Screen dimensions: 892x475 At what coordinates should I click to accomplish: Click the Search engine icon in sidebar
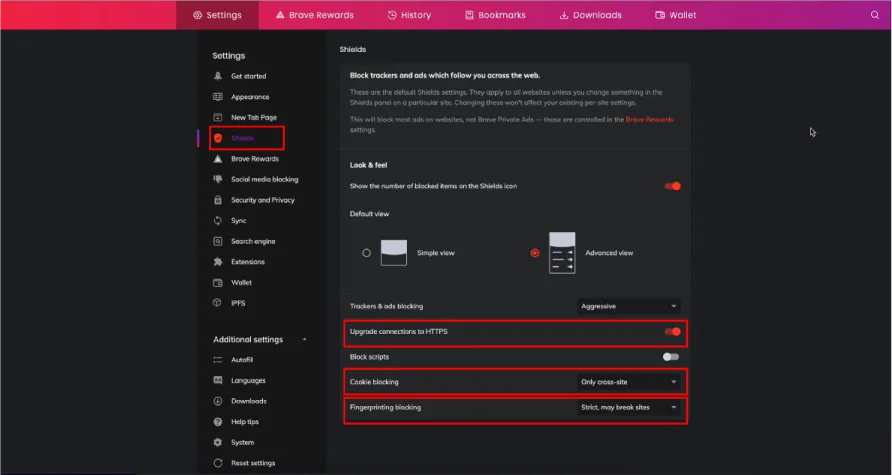click(x=218, y=241)
